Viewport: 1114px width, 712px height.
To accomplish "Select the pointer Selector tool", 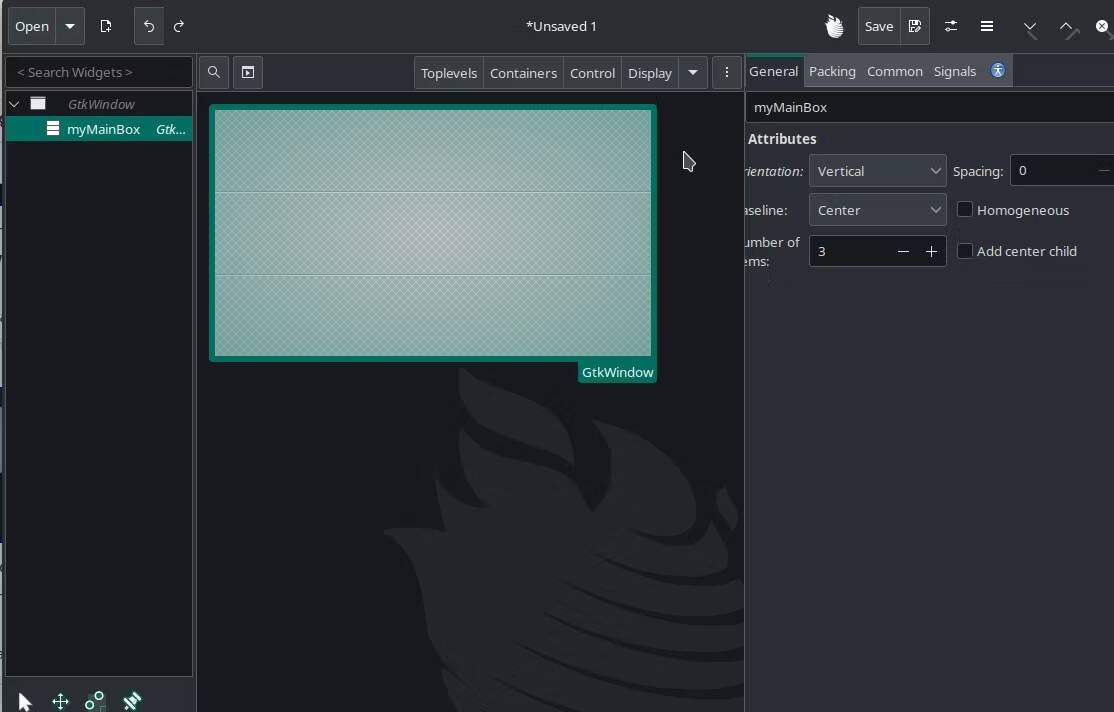I will (23, 700).
